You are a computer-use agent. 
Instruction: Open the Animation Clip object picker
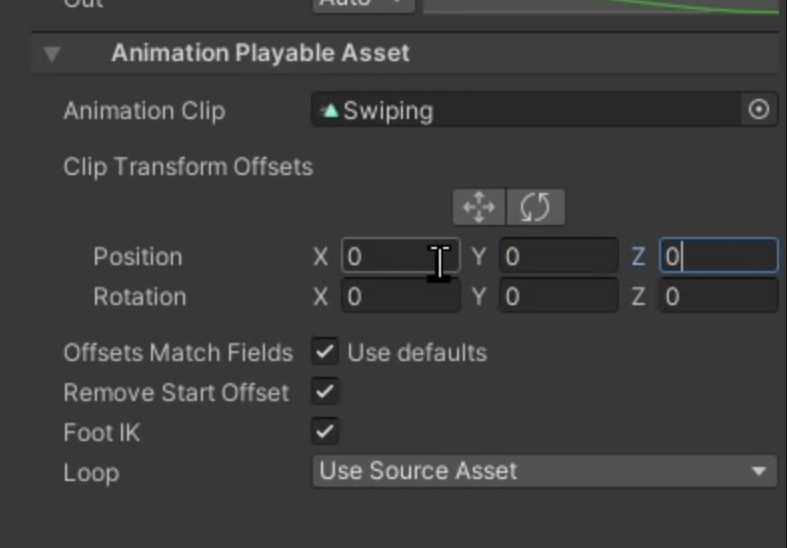pos(759,110)
